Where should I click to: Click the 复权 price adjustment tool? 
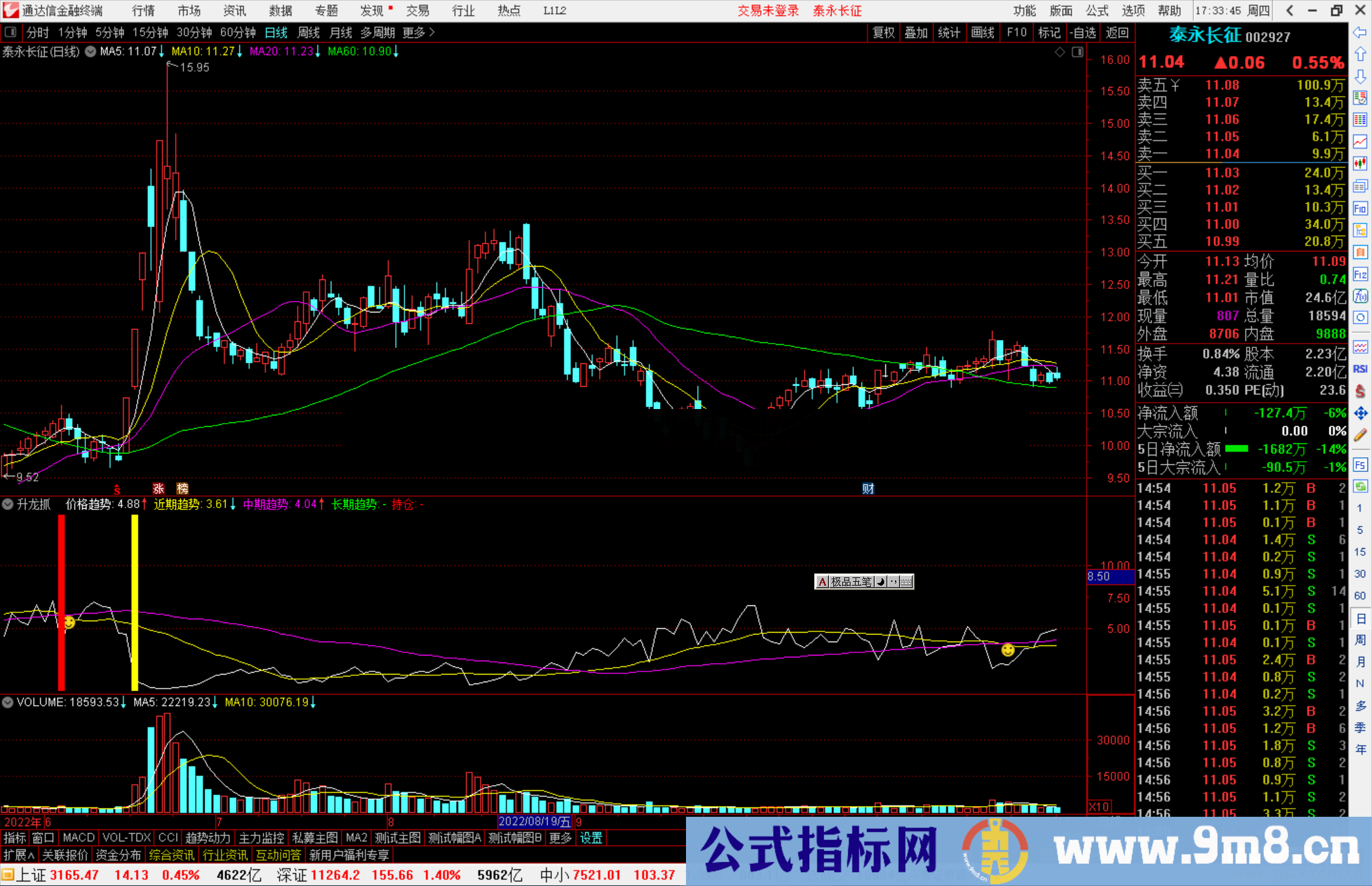pyautogui.click(x=883, y=32)
